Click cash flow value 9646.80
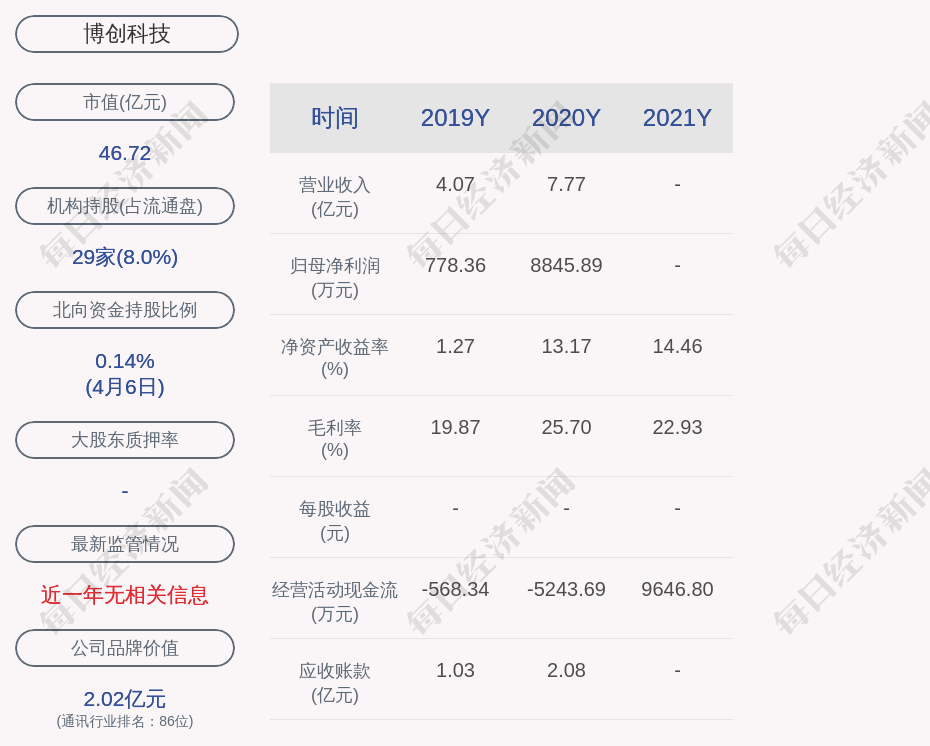The height and width of the screenshot is (746, 930). coord(677,589)
